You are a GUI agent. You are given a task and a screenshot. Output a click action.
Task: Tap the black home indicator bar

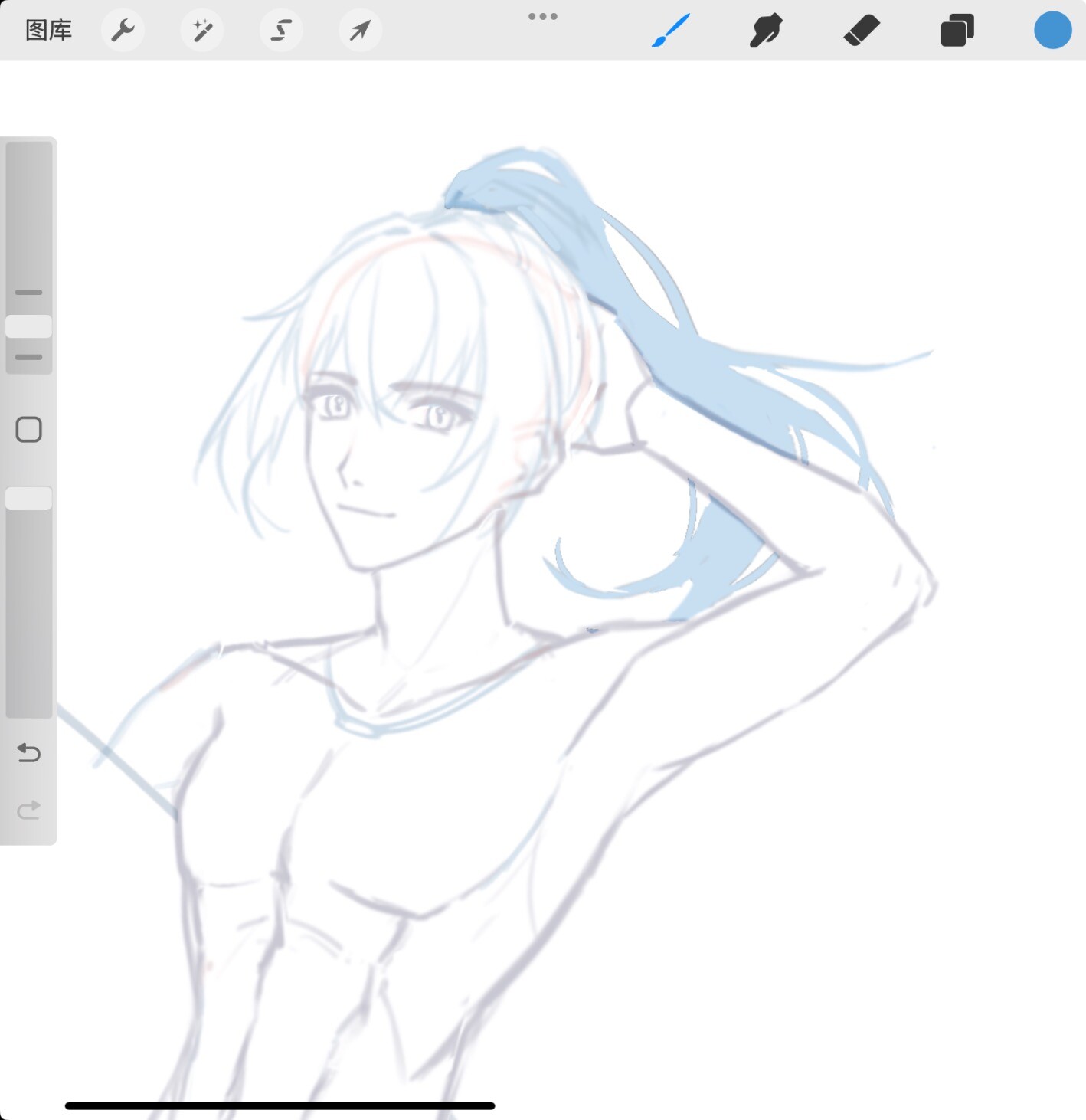click(x=280, y=1105)
